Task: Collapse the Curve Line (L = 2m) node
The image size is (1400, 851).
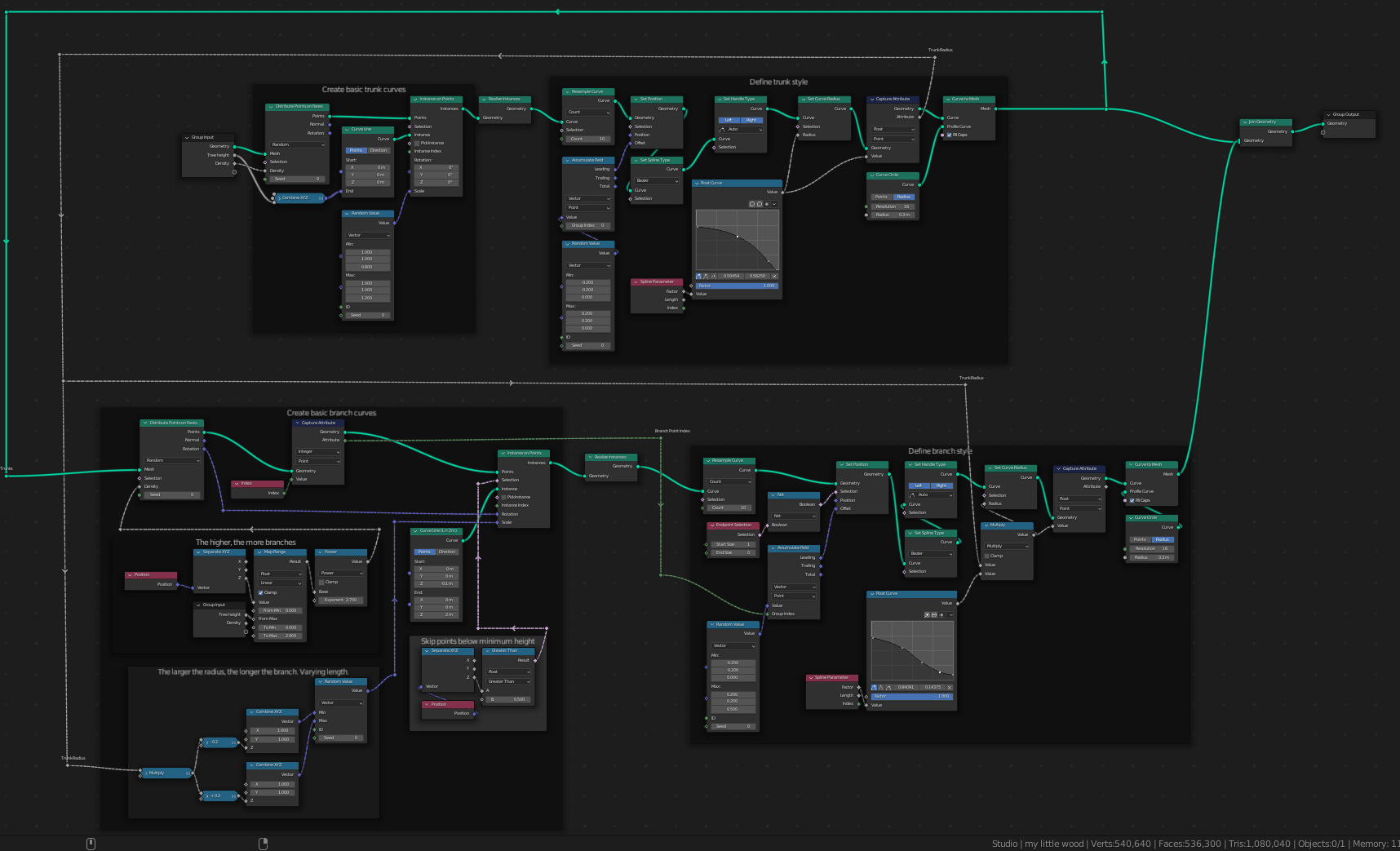Action: pyautogui.click(x=414, y=530)
